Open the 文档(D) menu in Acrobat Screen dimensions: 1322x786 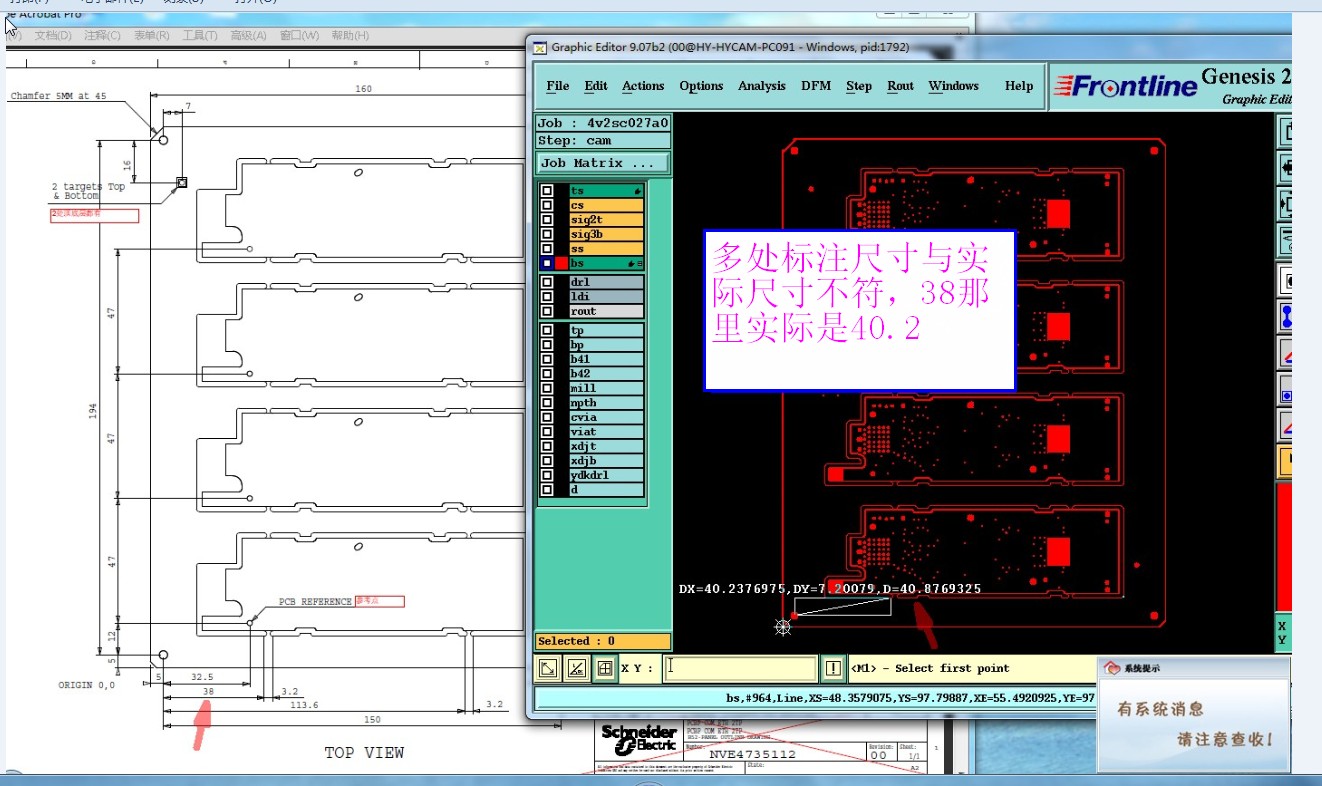click(x=53, y=36)
